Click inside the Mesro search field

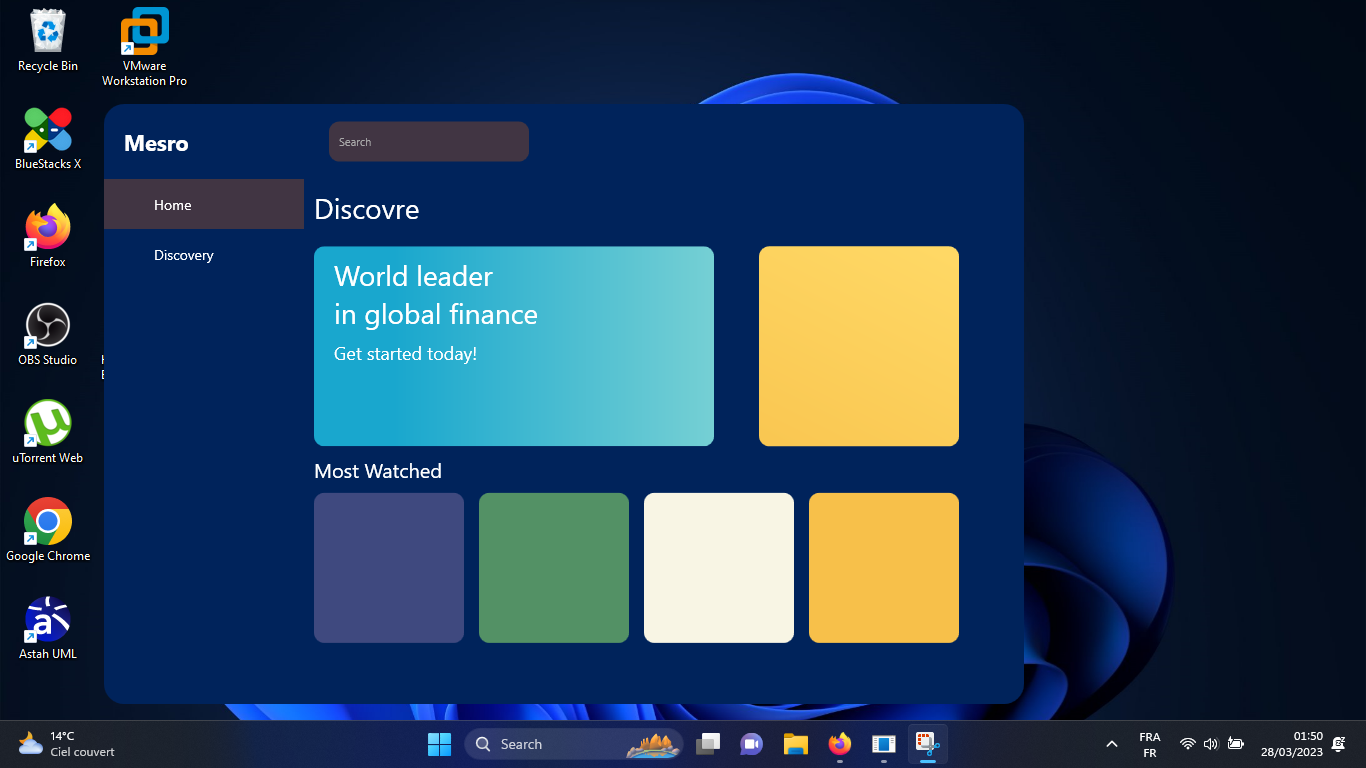click(428, 141)
